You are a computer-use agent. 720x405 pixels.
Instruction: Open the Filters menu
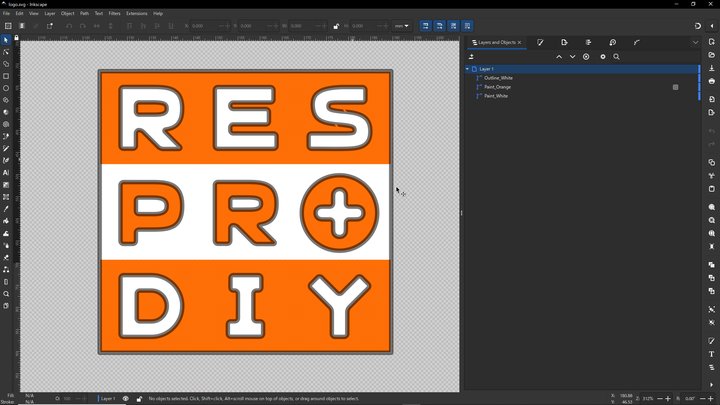point(114,13)
